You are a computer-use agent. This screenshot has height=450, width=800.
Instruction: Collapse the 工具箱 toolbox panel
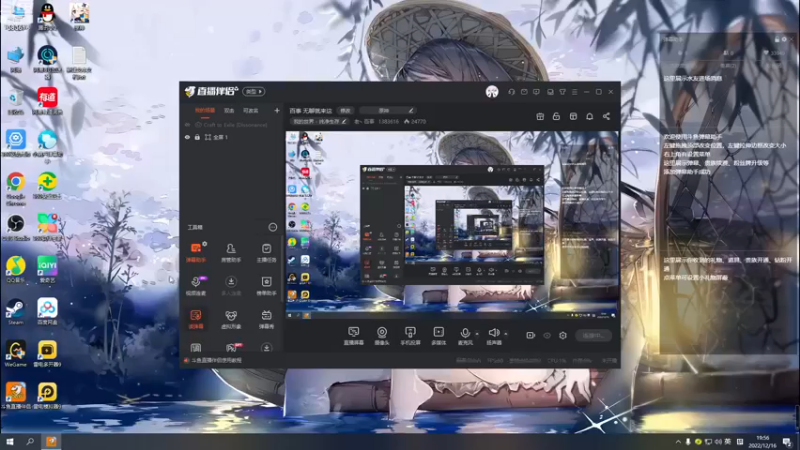272,227
